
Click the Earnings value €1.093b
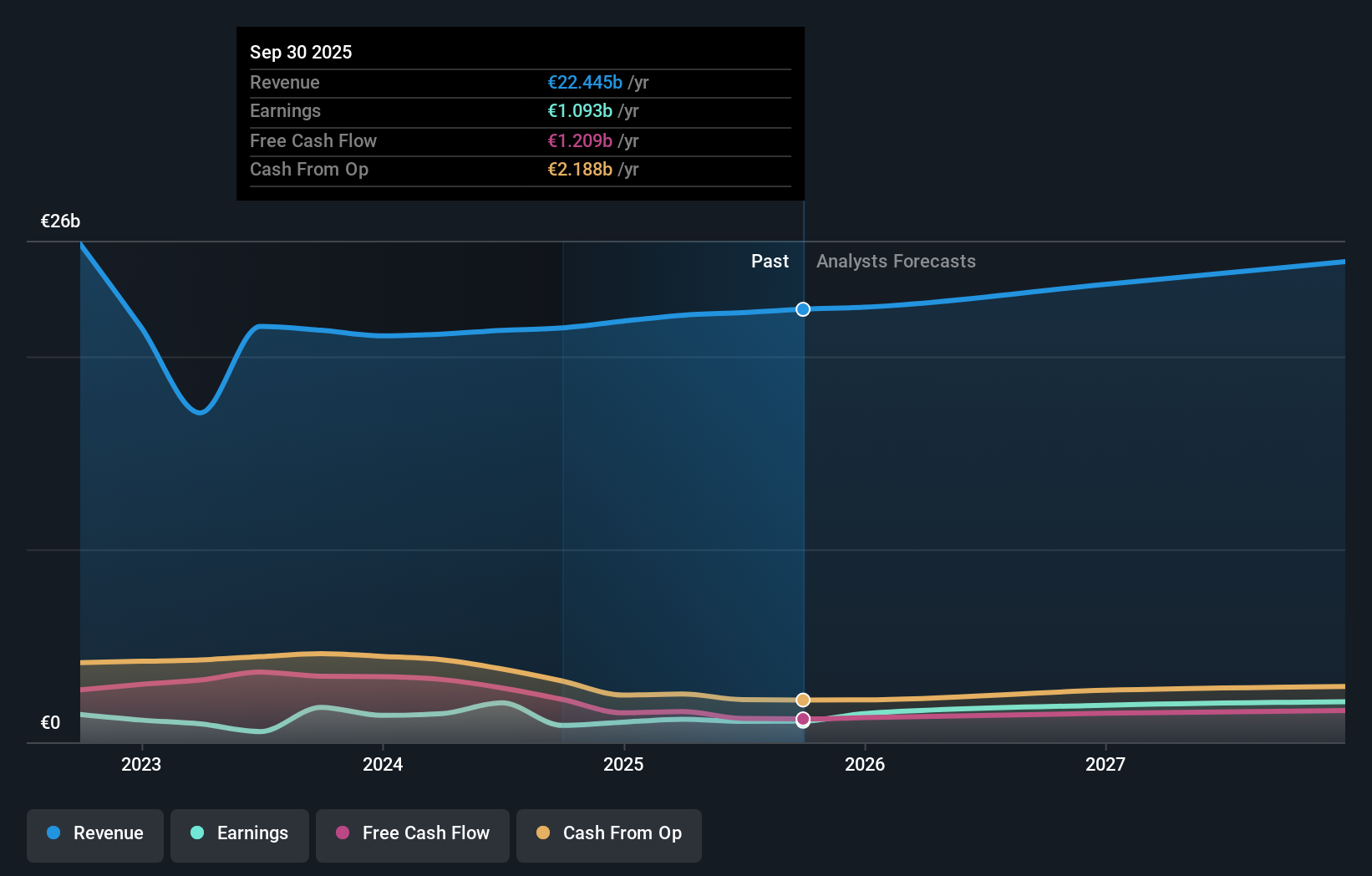click(x=580, y=110)
